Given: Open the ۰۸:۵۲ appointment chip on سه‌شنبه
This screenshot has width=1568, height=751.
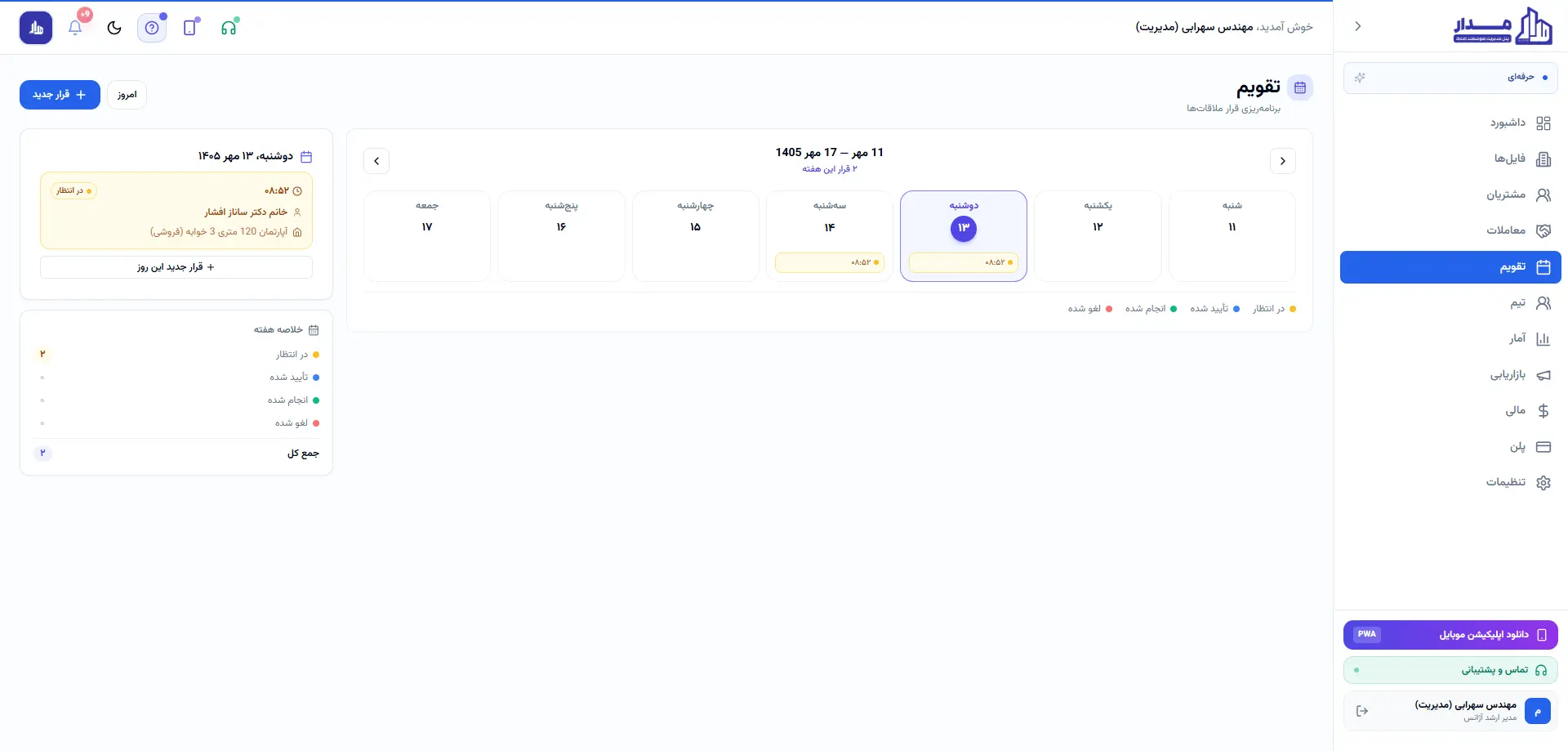Looking at the screenshot, I should pyautogui.click(x=830, y=262).
